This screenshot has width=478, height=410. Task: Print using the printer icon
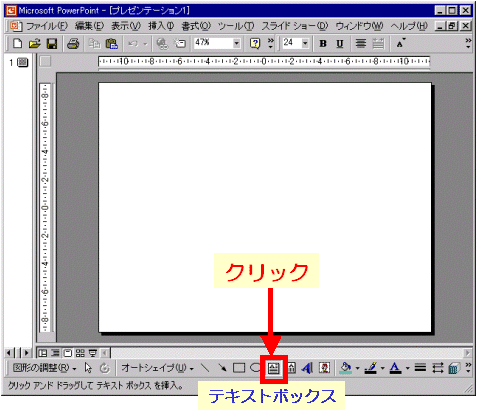click(73, 44)
